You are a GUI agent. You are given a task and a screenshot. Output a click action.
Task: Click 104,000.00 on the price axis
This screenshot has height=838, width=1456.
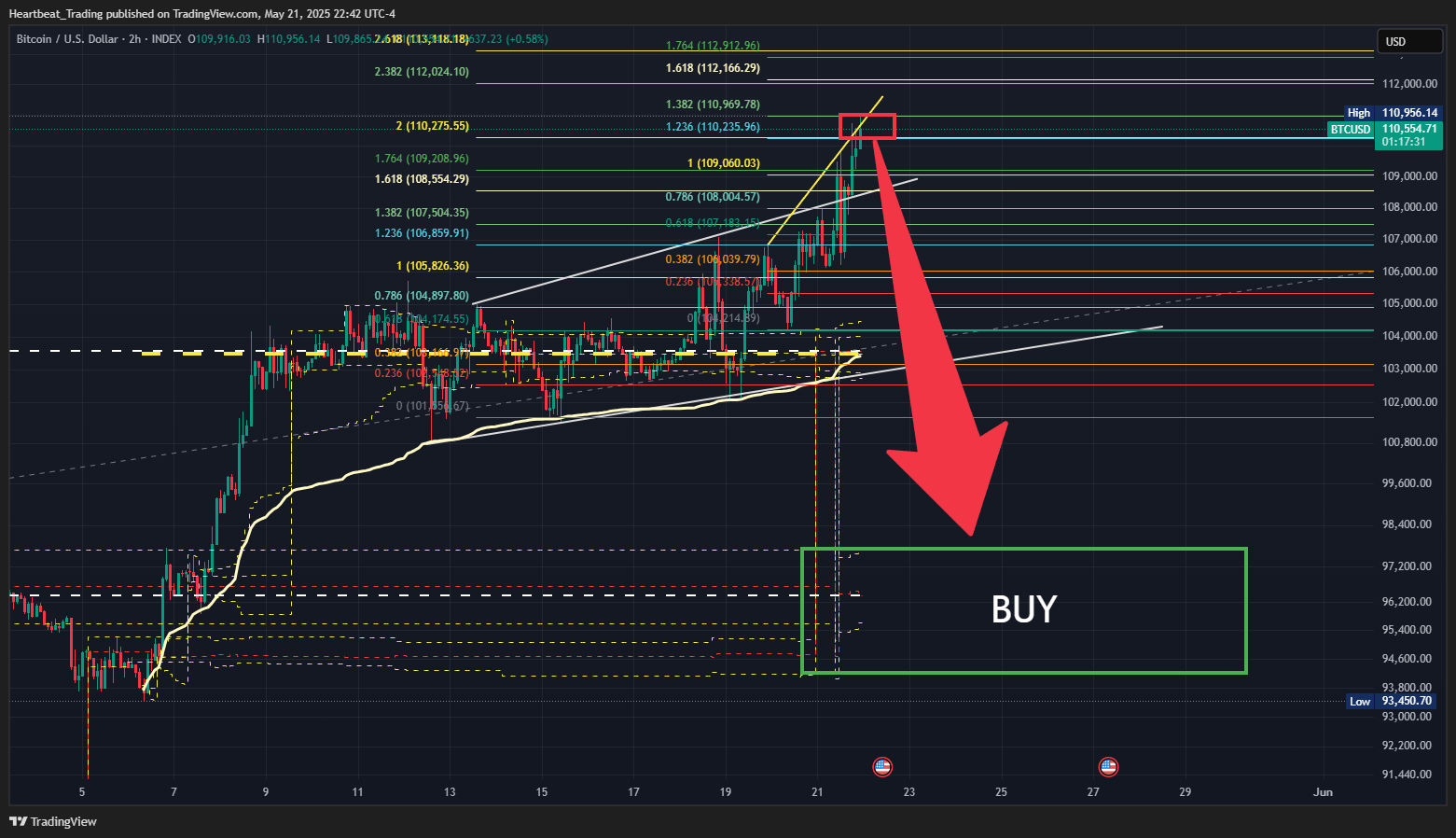1409,336
